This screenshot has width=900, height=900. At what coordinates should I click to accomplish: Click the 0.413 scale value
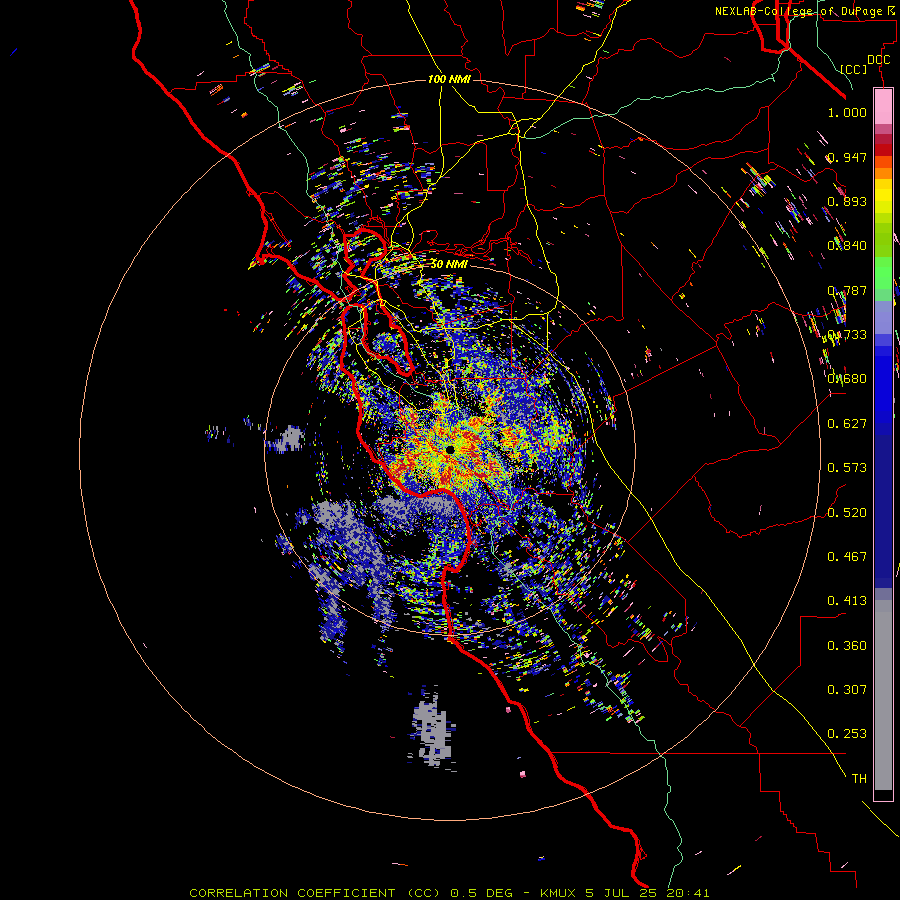847,601
